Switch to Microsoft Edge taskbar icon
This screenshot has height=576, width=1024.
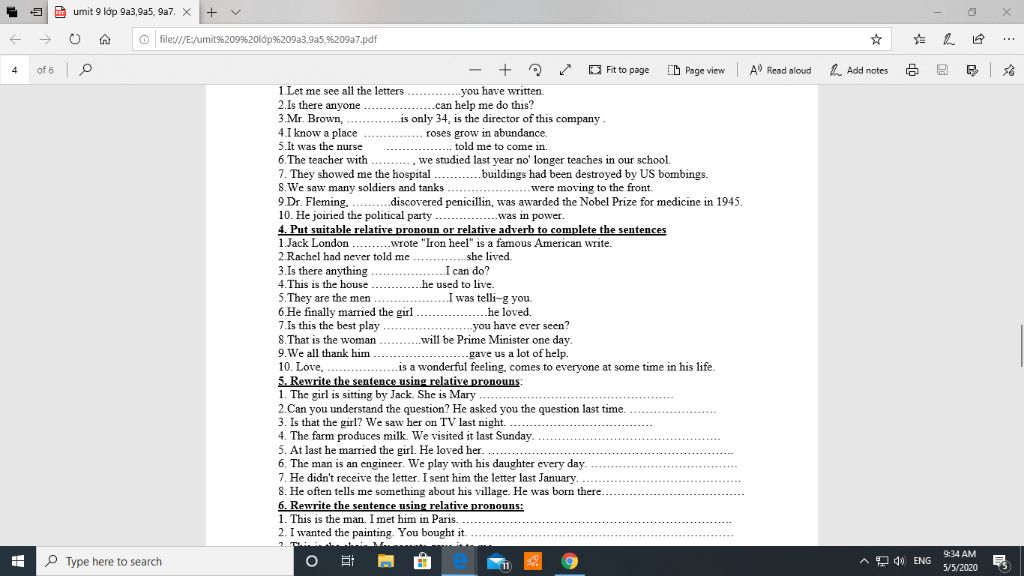tap(460, 561)
